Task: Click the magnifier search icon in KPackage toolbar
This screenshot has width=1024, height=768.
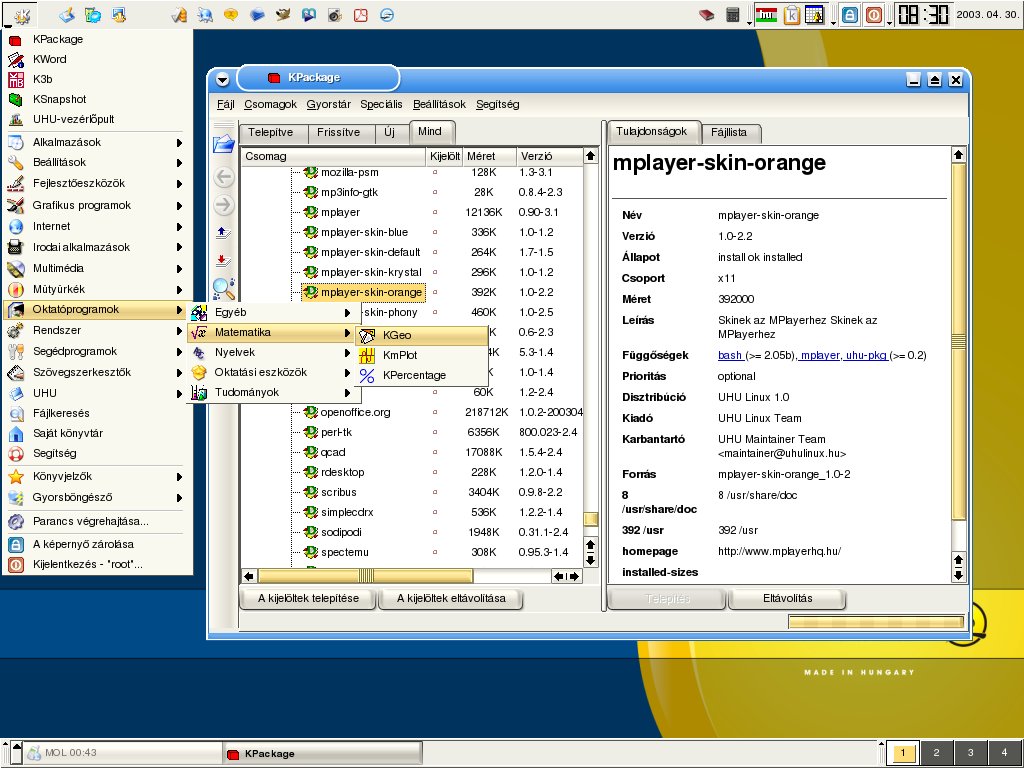Action: point(223,289)
